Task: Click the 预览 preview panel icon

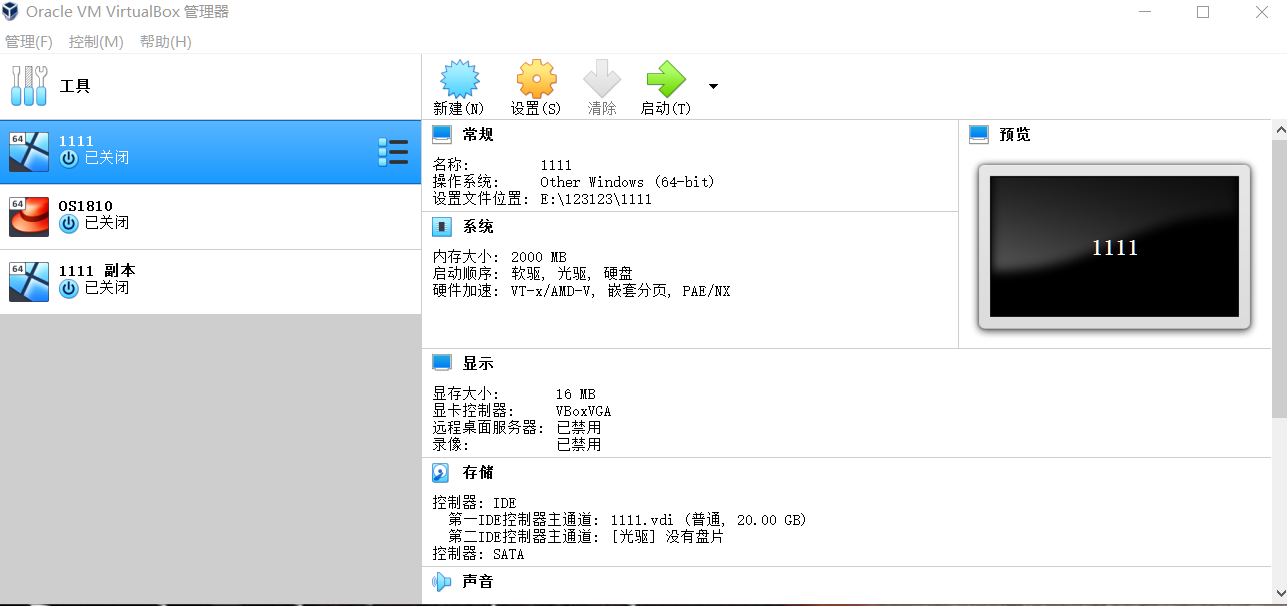Action: pos(977,133)
